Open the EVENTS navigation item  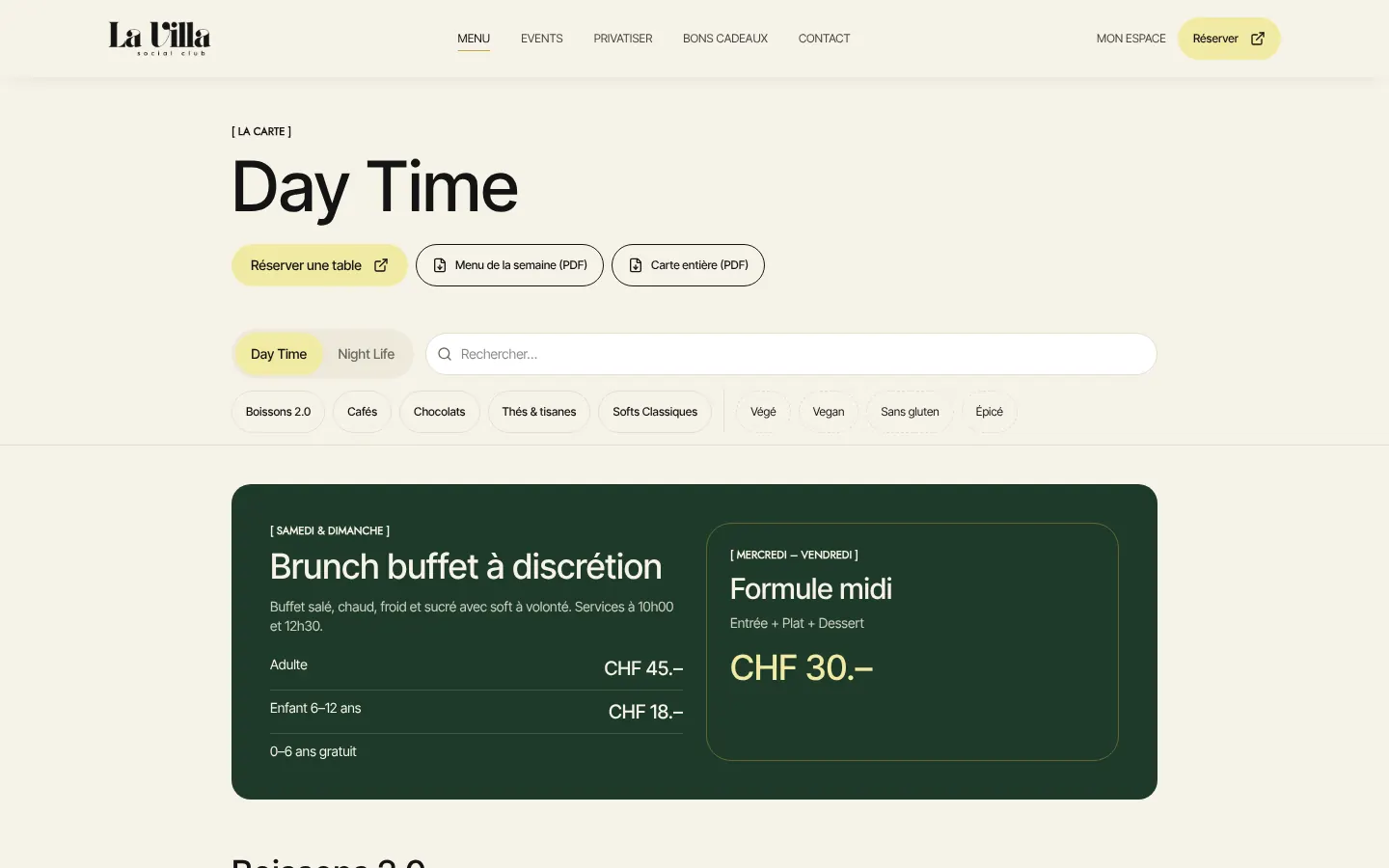542,39
